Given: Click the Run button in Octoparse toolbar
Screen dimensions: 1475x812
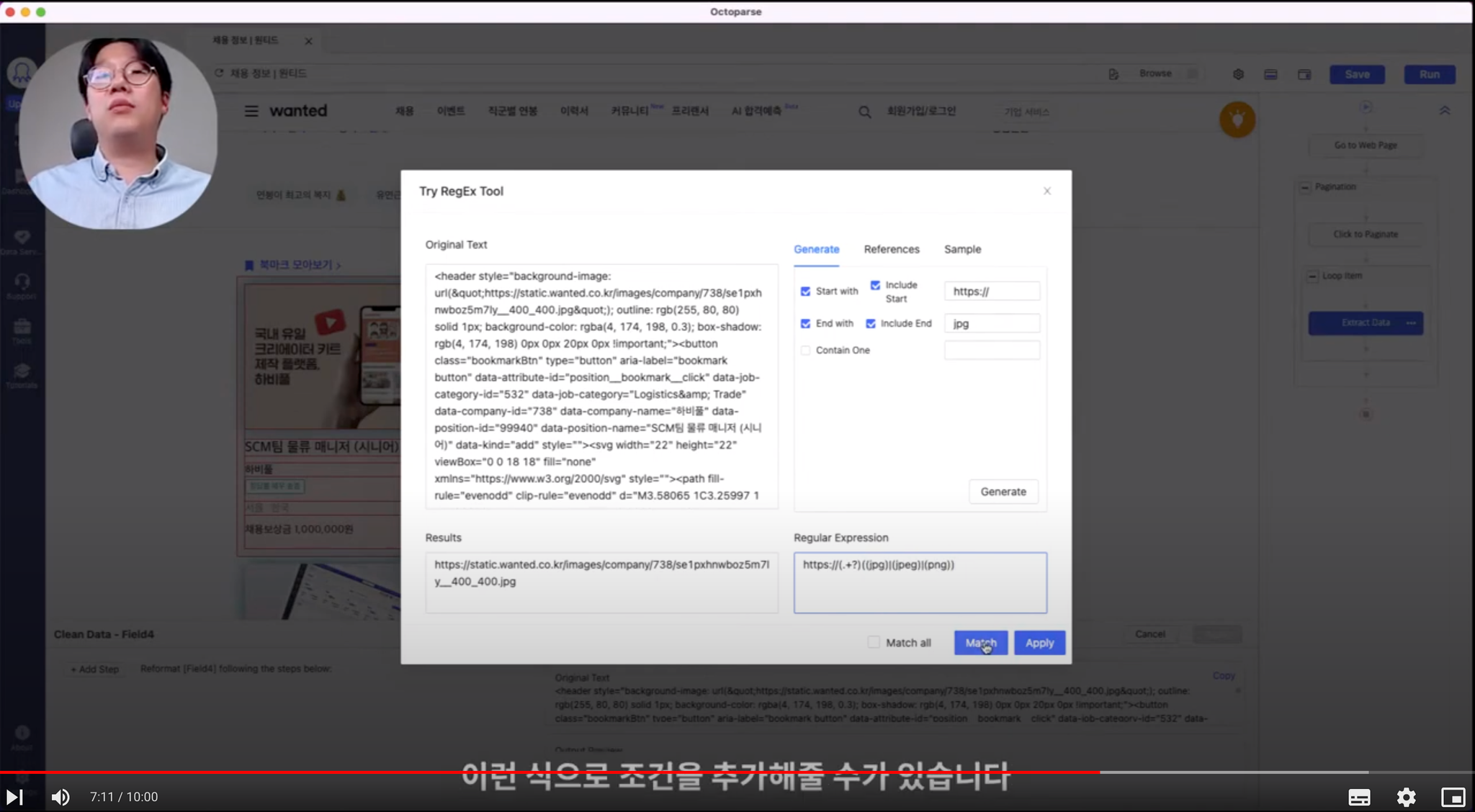Looking at the screenshot, I should 1430,75.
